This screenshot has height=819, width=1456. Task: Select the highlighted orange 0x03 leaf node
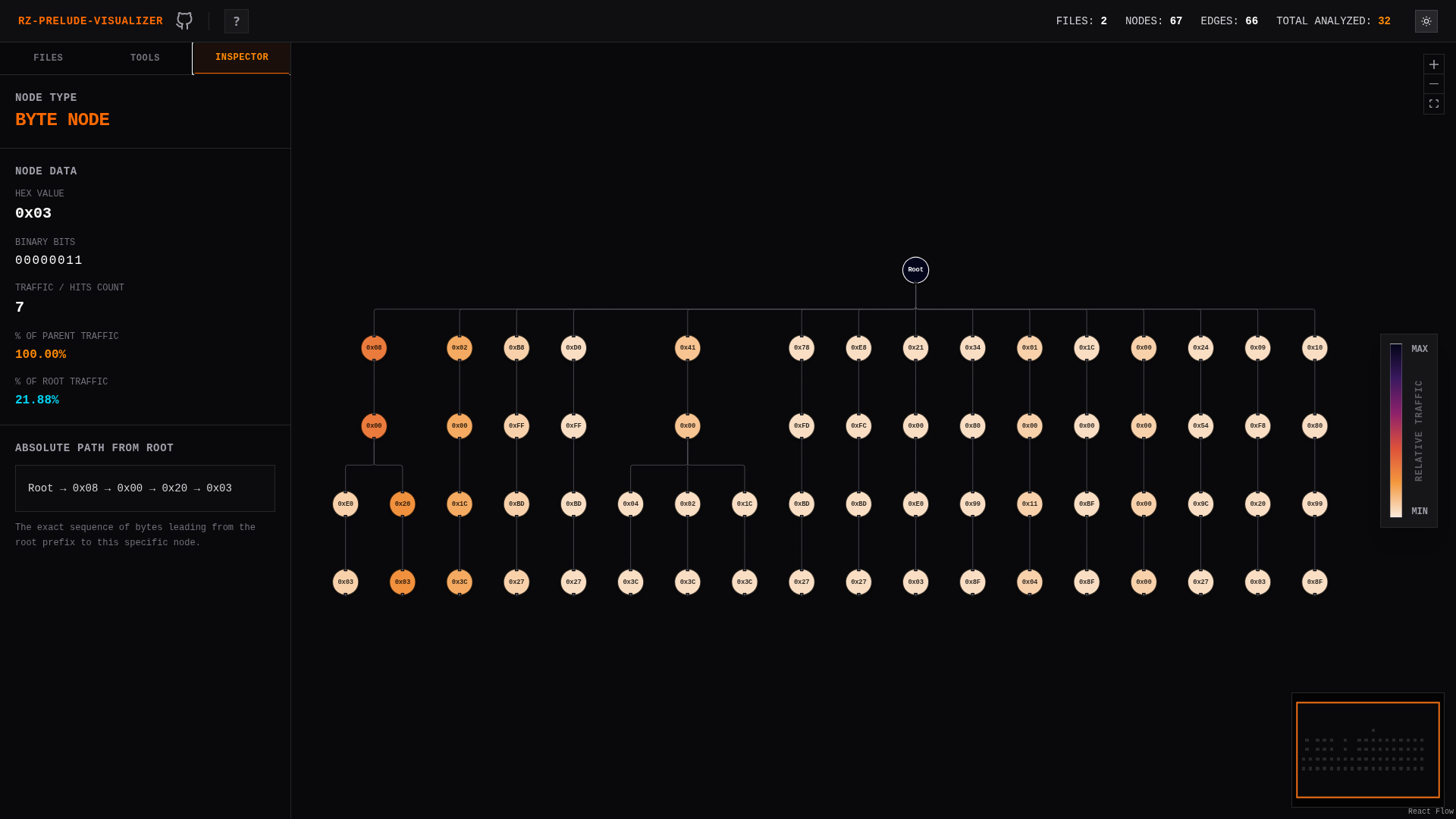(x=403, y=582)
